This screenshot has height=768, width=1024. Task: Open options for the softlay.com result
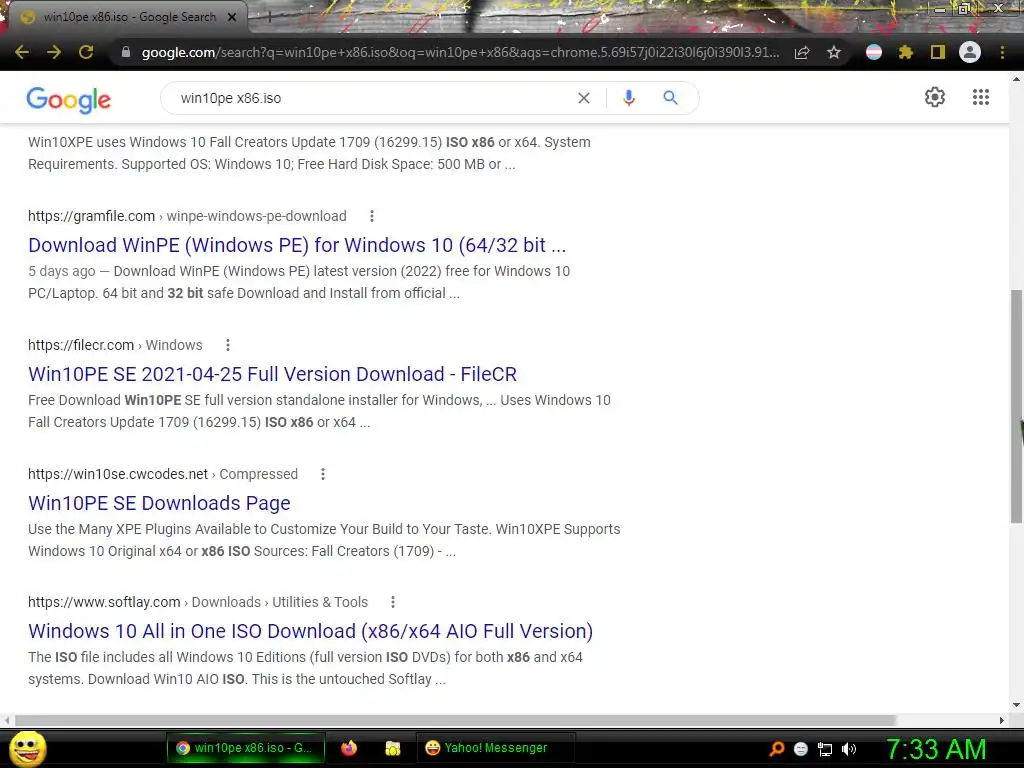(392, 602)
